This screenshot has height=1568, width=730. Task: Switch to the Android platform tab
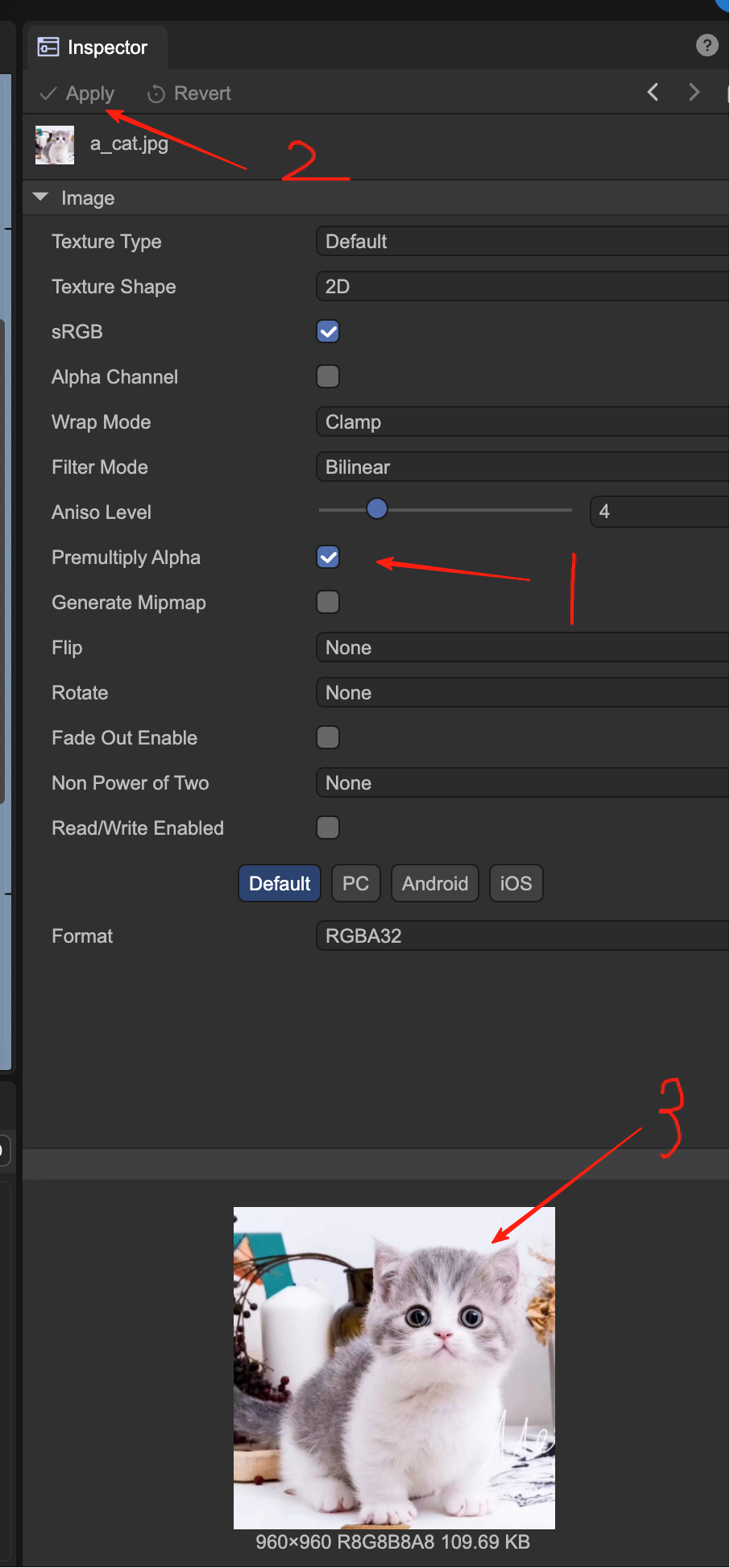coord(435,884)
